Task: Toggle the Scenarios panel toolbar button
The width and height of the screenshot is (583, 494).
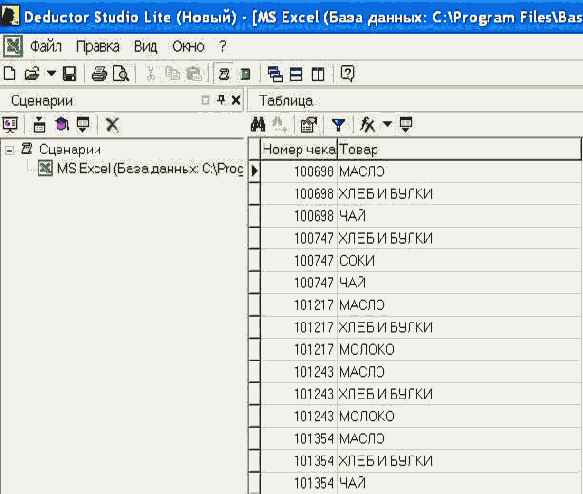Action: 223,74
